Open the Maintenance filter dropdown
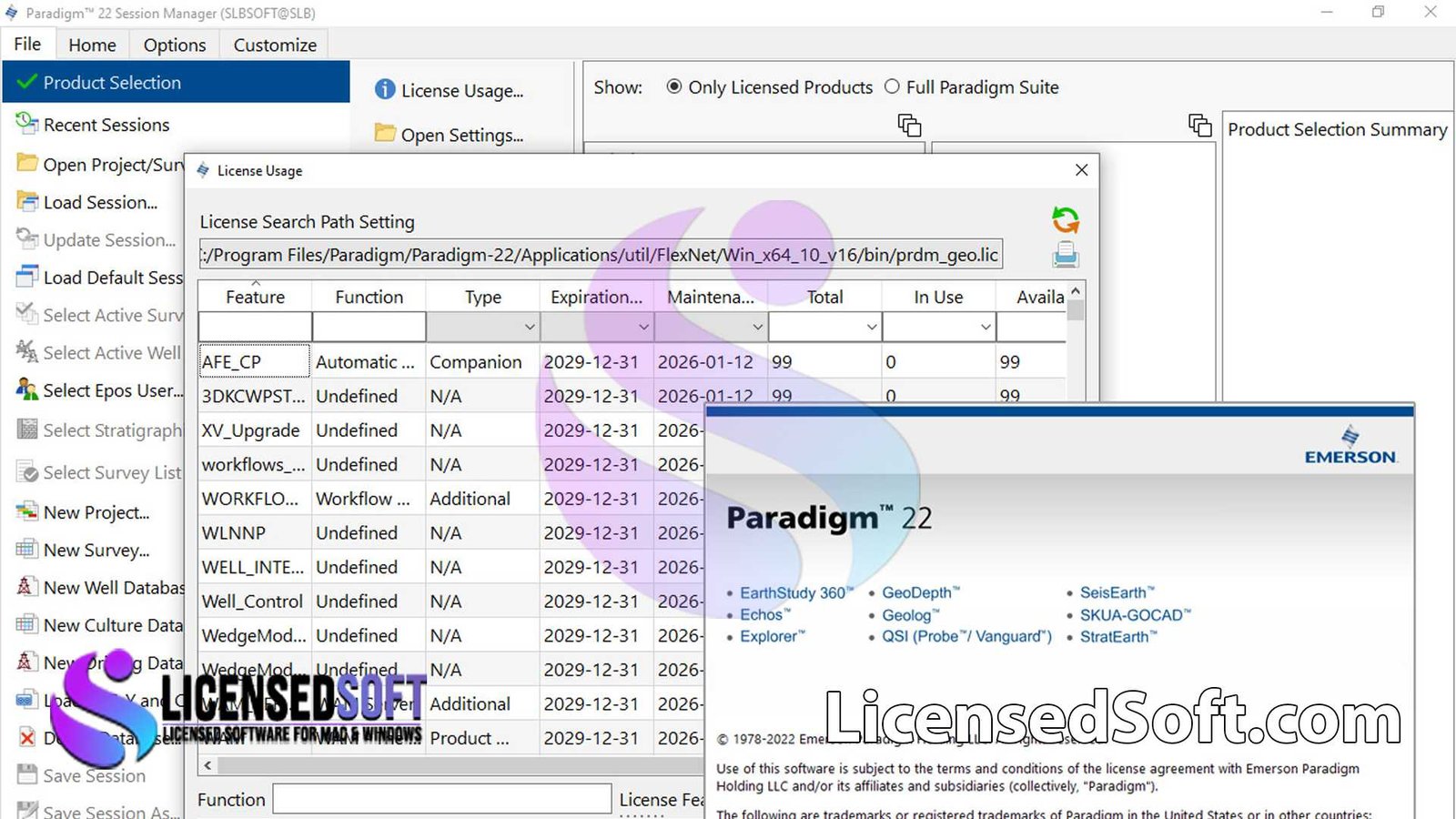The height and width of the screenshot is (819, 1456). point(757,327)
